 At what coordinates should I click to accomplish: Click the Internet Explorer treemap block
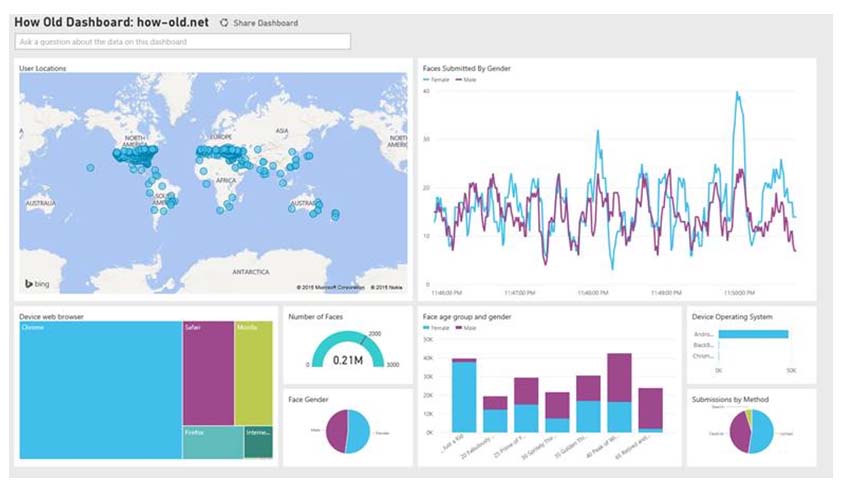pyautogui.click(x=258, y=443)
